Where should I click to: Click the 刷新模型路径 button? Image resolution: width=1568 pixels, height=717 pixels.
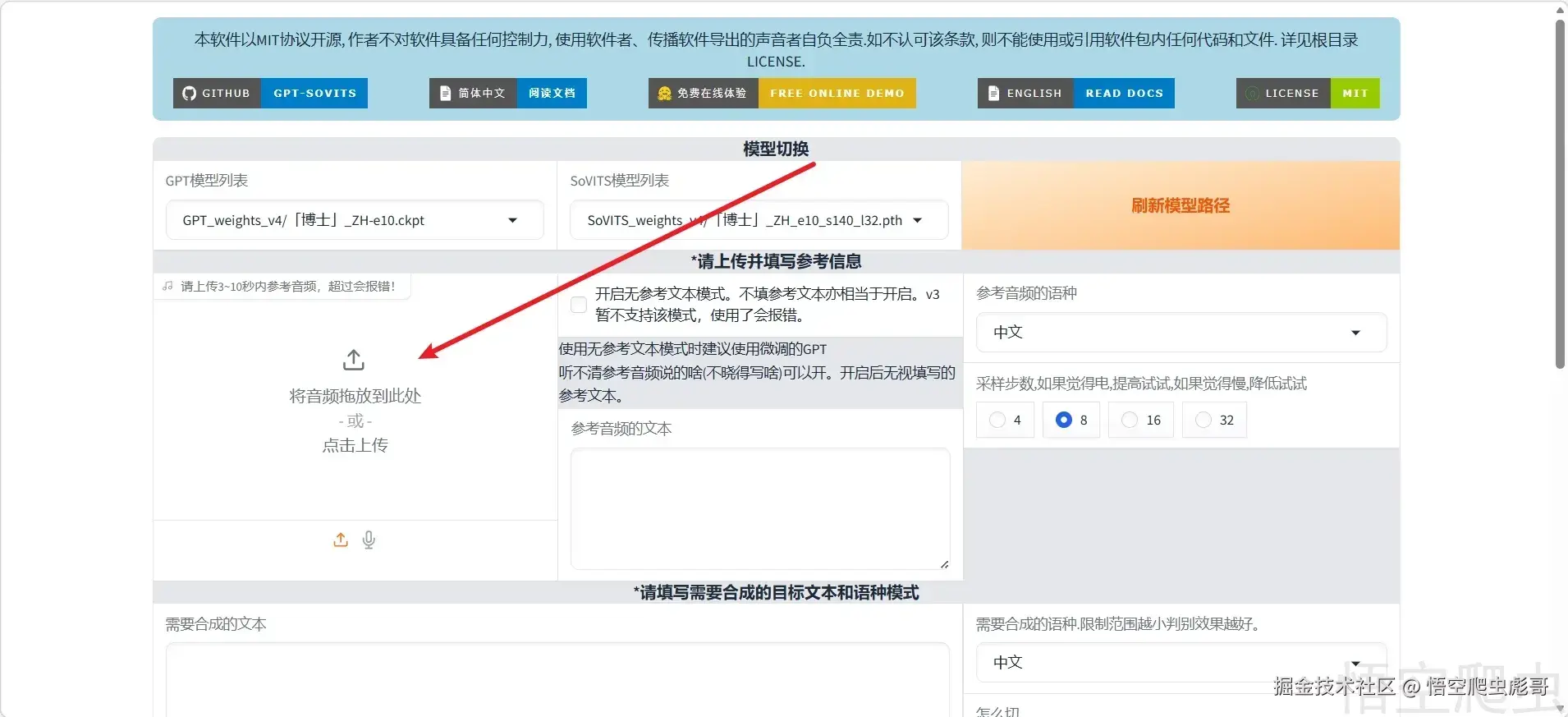tap(1181, 205)
